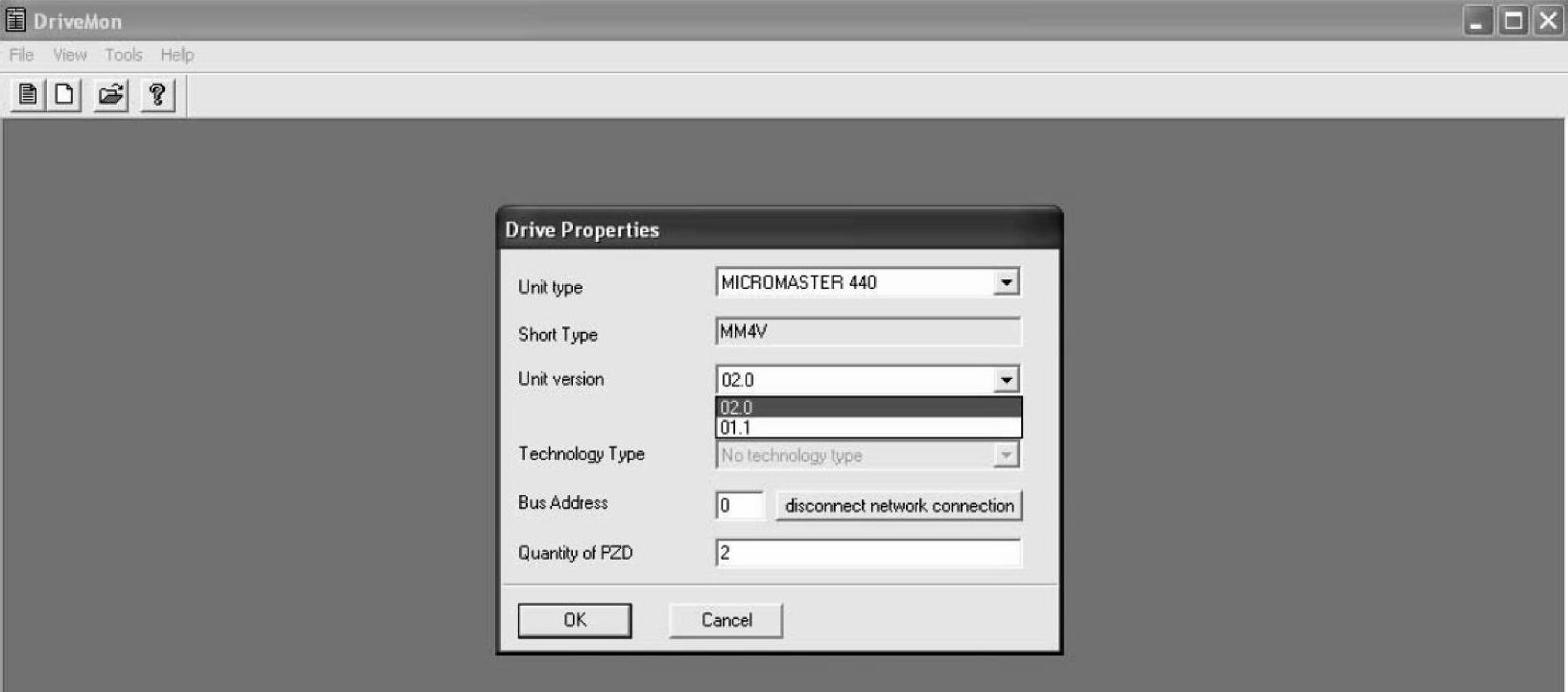The image size is (1568, 692).
Task: Open the Tools menu
Action: [x=124, y=55]
